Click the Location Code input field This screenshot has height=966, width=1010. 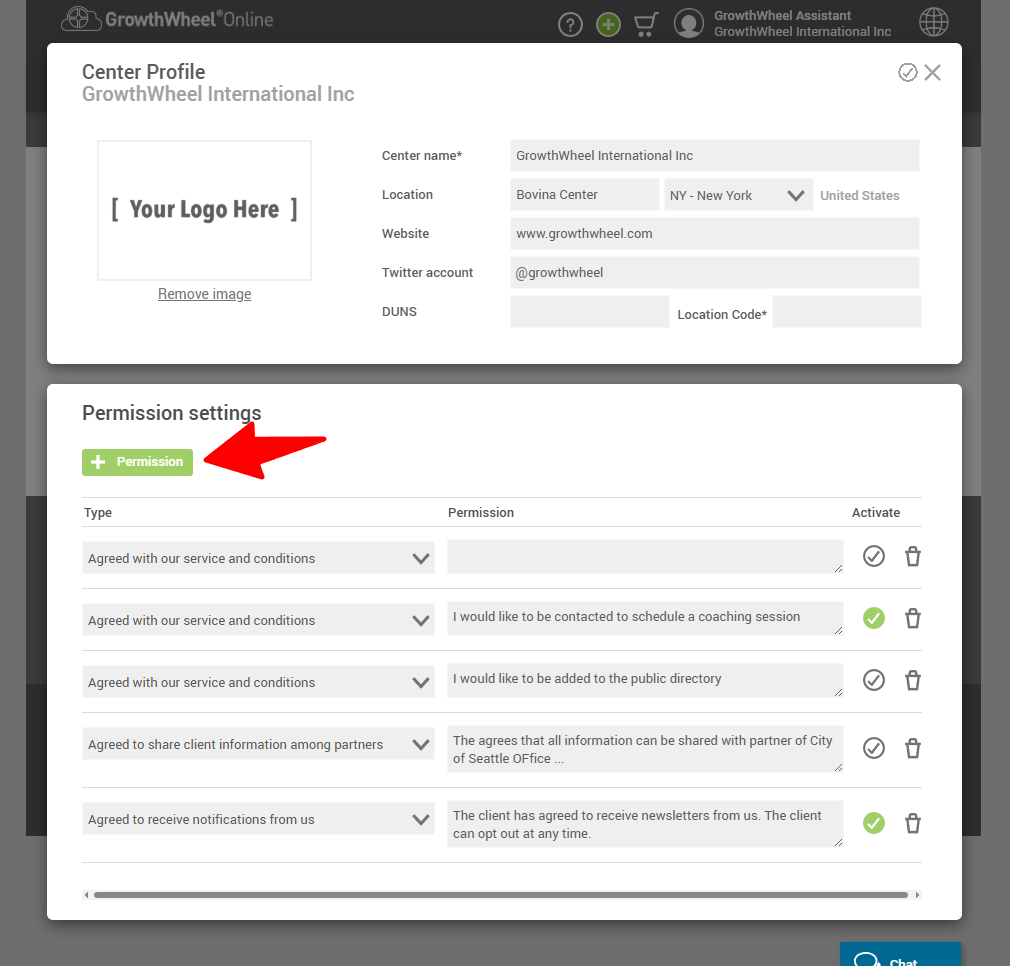click(846, 312)
